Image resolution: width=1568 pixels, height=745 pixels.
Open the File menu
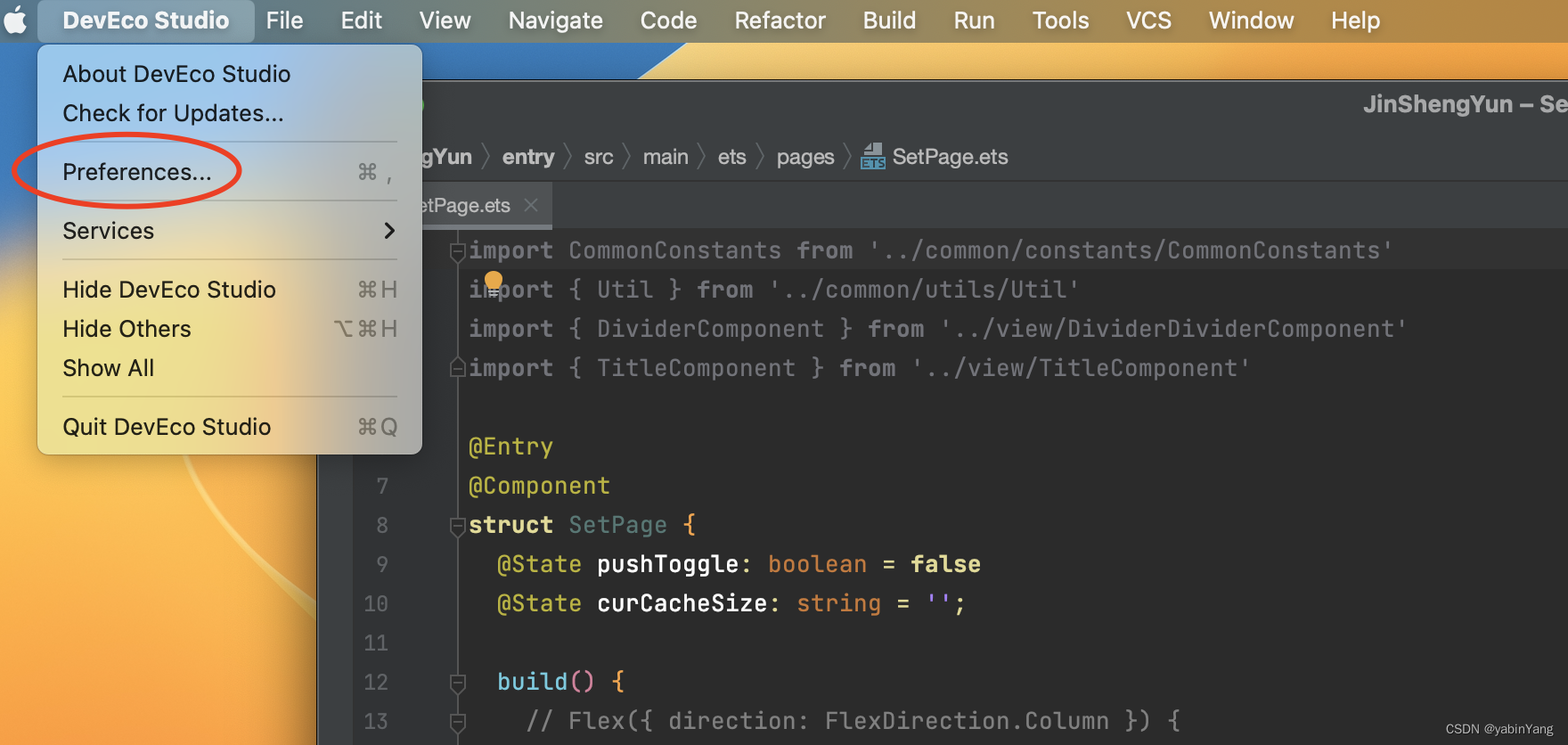(284, 20)
